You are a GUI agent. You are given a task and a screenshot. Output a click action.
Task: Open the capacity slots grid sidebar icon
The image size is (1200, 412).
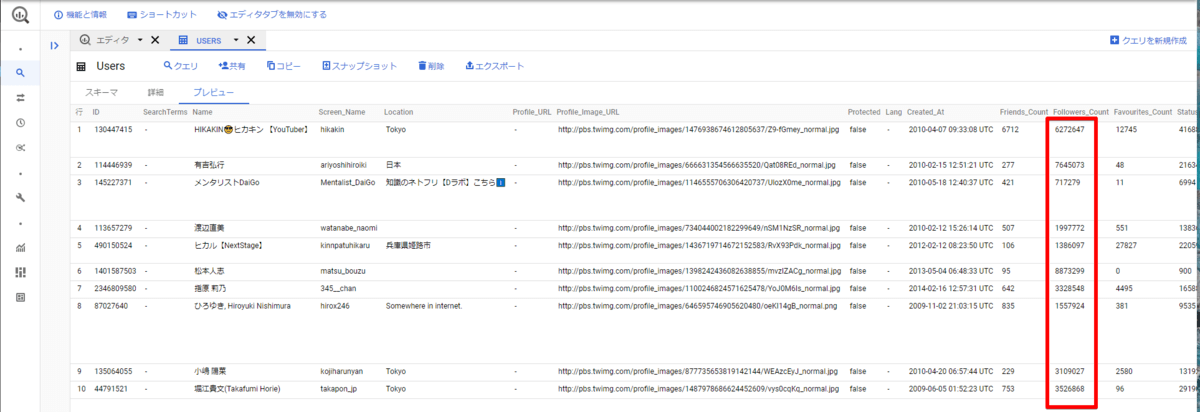(x=20, y=272)
